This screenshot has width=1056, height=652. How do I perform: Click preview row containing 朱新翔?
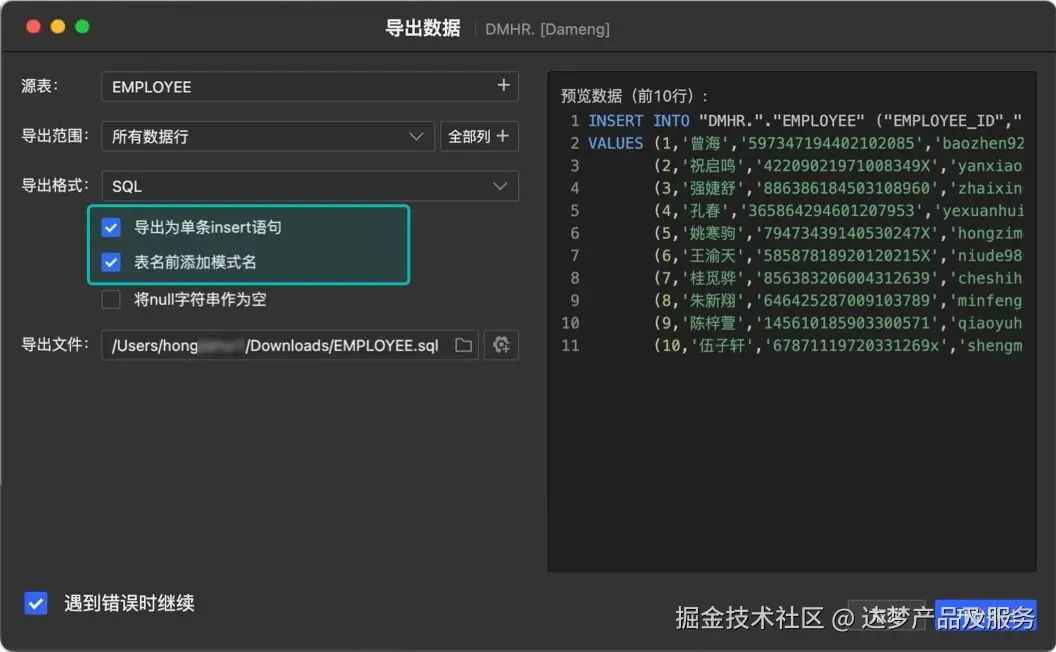pyautogui.click(x=838, y=300)
